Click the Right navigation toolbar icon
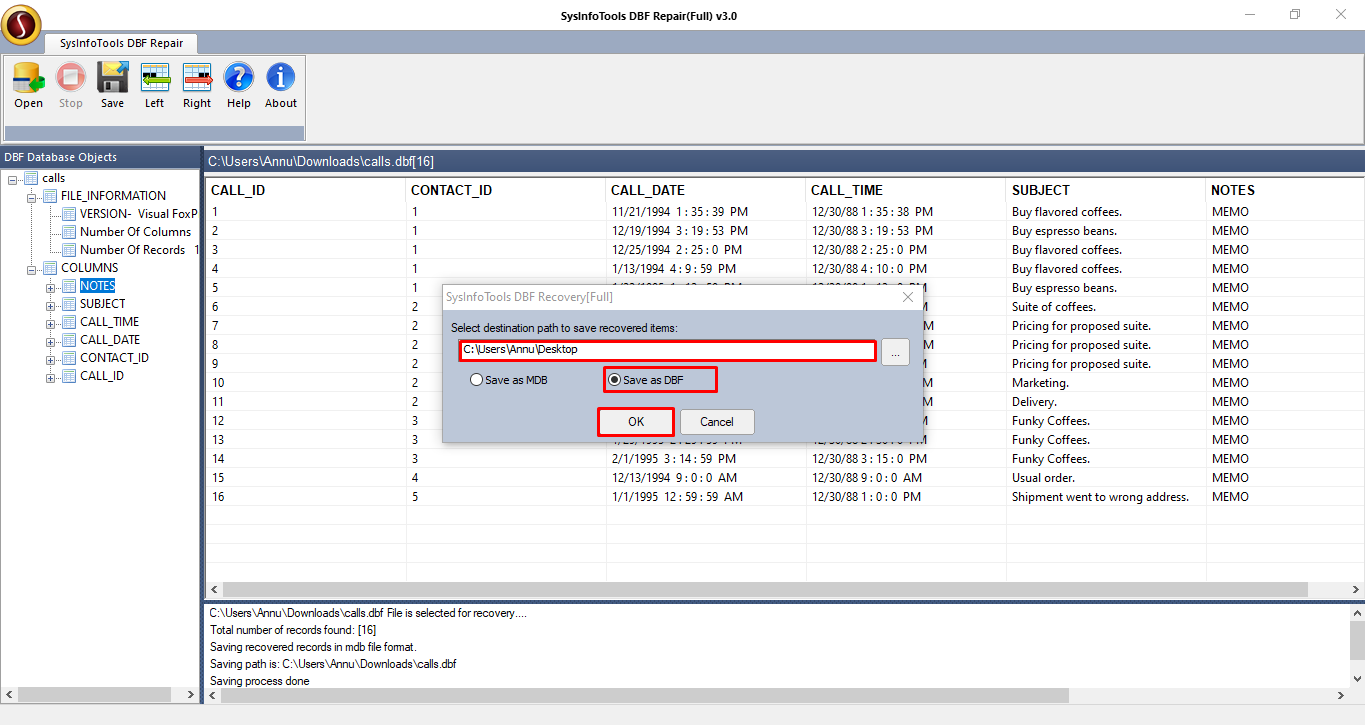Image resolution: width=1365 pixels, height=725 pixels. tap(197, 79)
